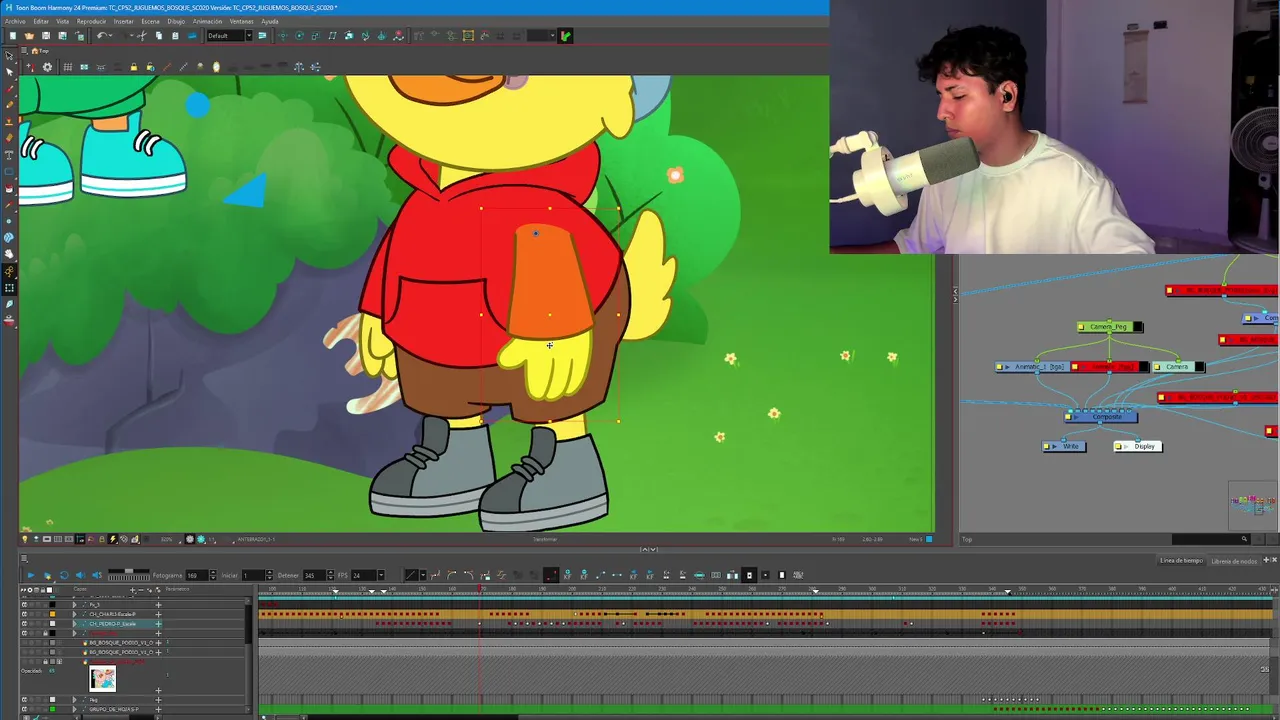1280x720 pixels.
Task: Click the home Top breadcrumb icon
Action: tap(35, 51)
